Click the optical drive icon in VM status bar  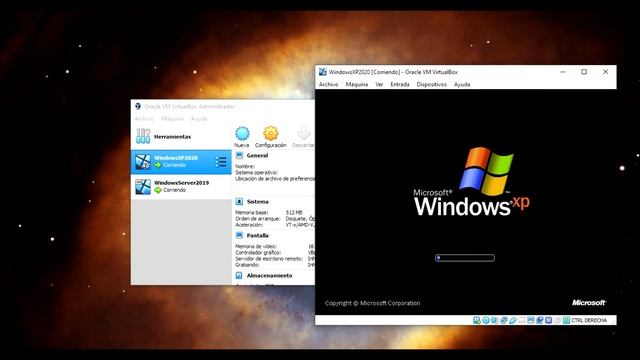(x=486, y=320)
